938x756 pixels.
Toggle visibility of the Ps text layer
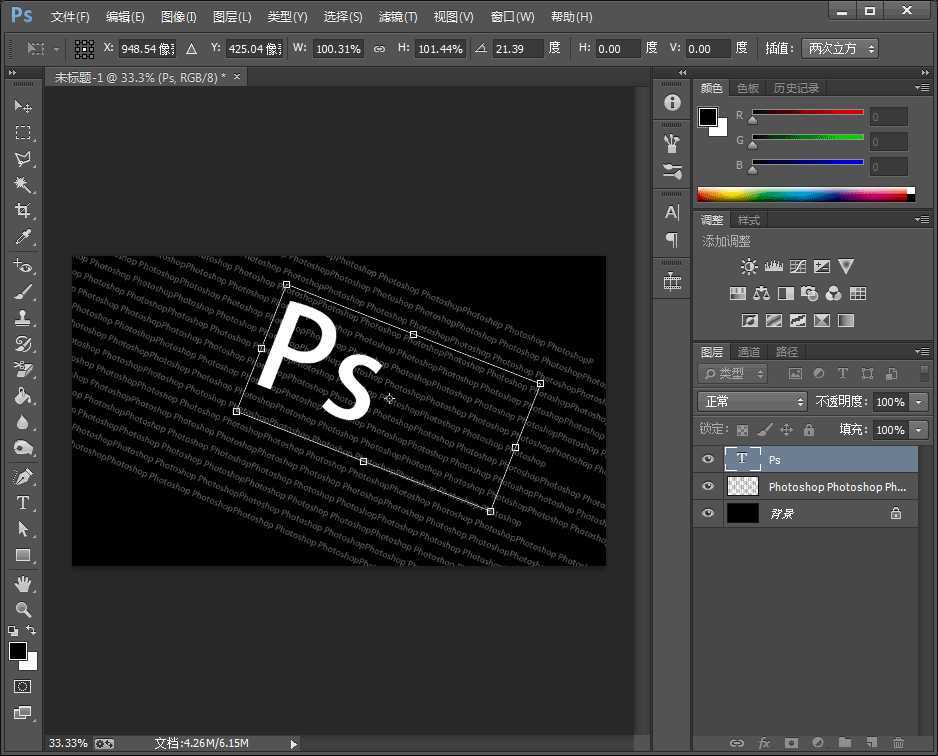(707, 458)
